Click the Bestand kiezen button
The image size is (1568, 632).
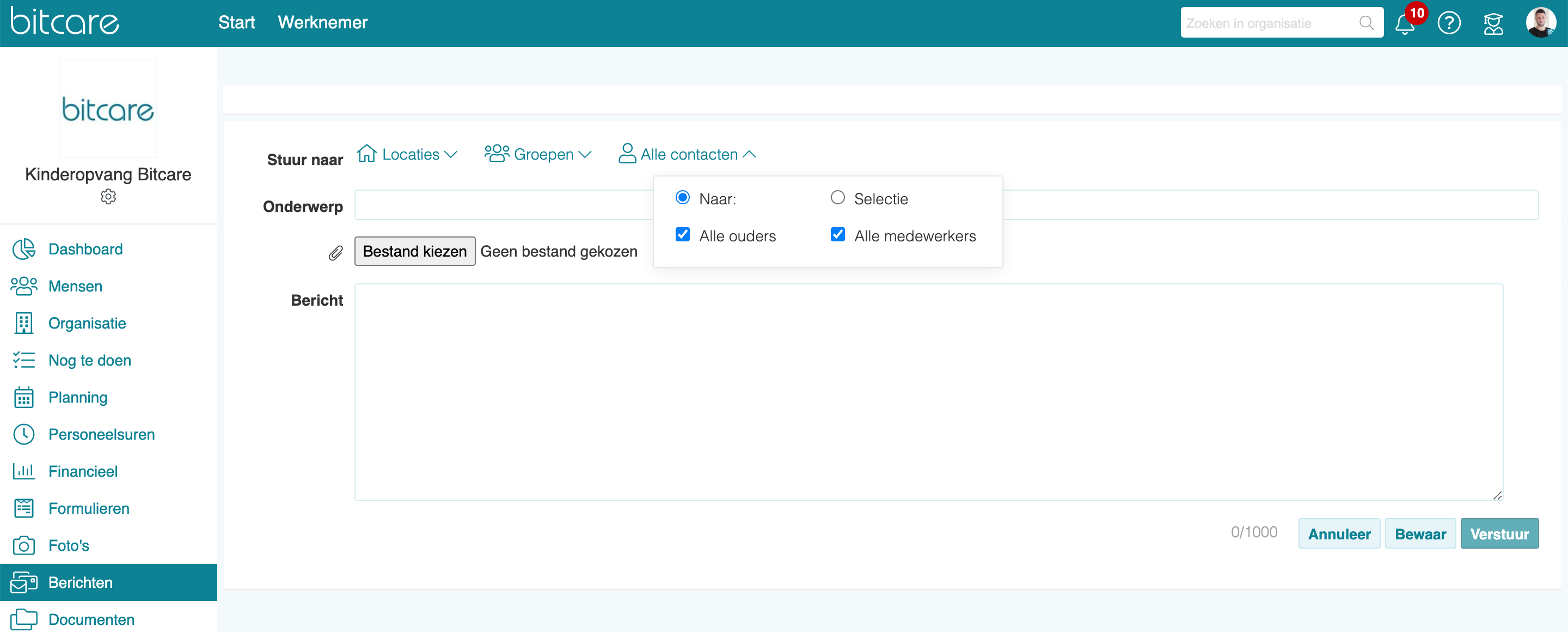(x=414, y=251)
